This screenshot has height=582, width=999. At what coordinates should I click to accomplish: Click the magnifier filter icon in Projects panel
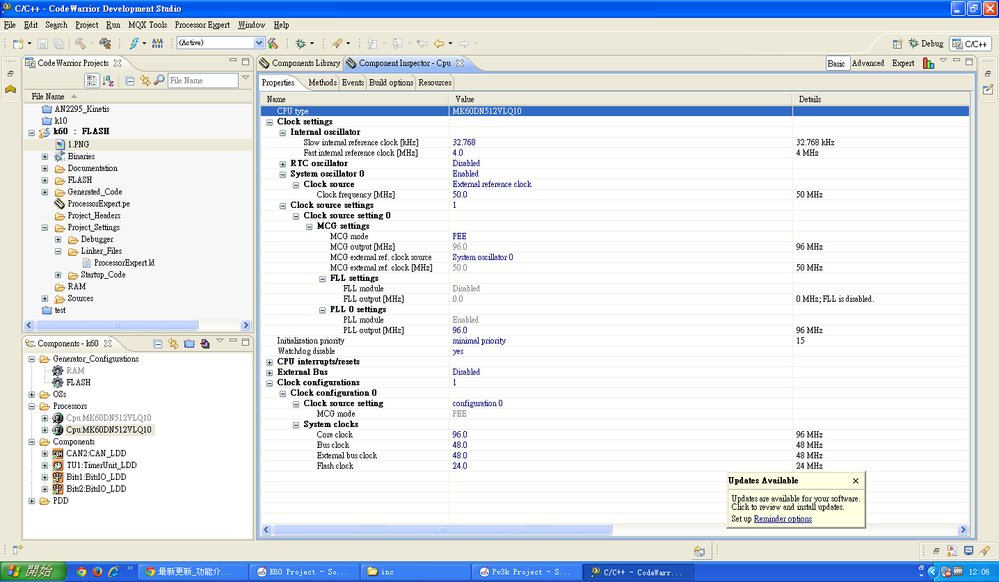click(159, 80)
